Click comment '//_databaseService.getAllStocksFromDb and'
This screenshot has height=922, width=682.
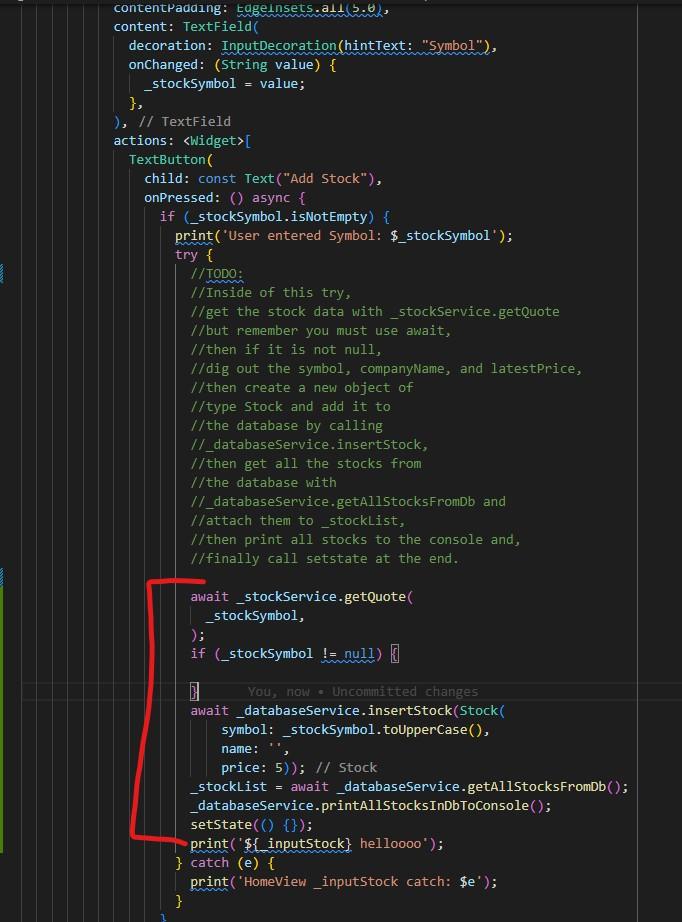348,502
